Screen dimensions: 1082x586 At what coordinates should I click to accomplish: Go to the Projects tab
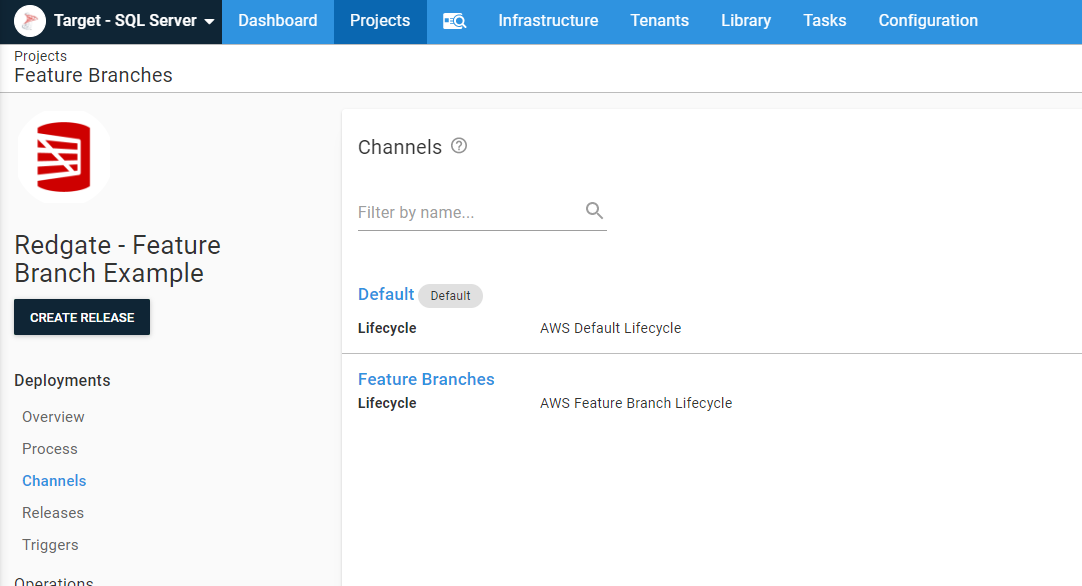point(380,21)
